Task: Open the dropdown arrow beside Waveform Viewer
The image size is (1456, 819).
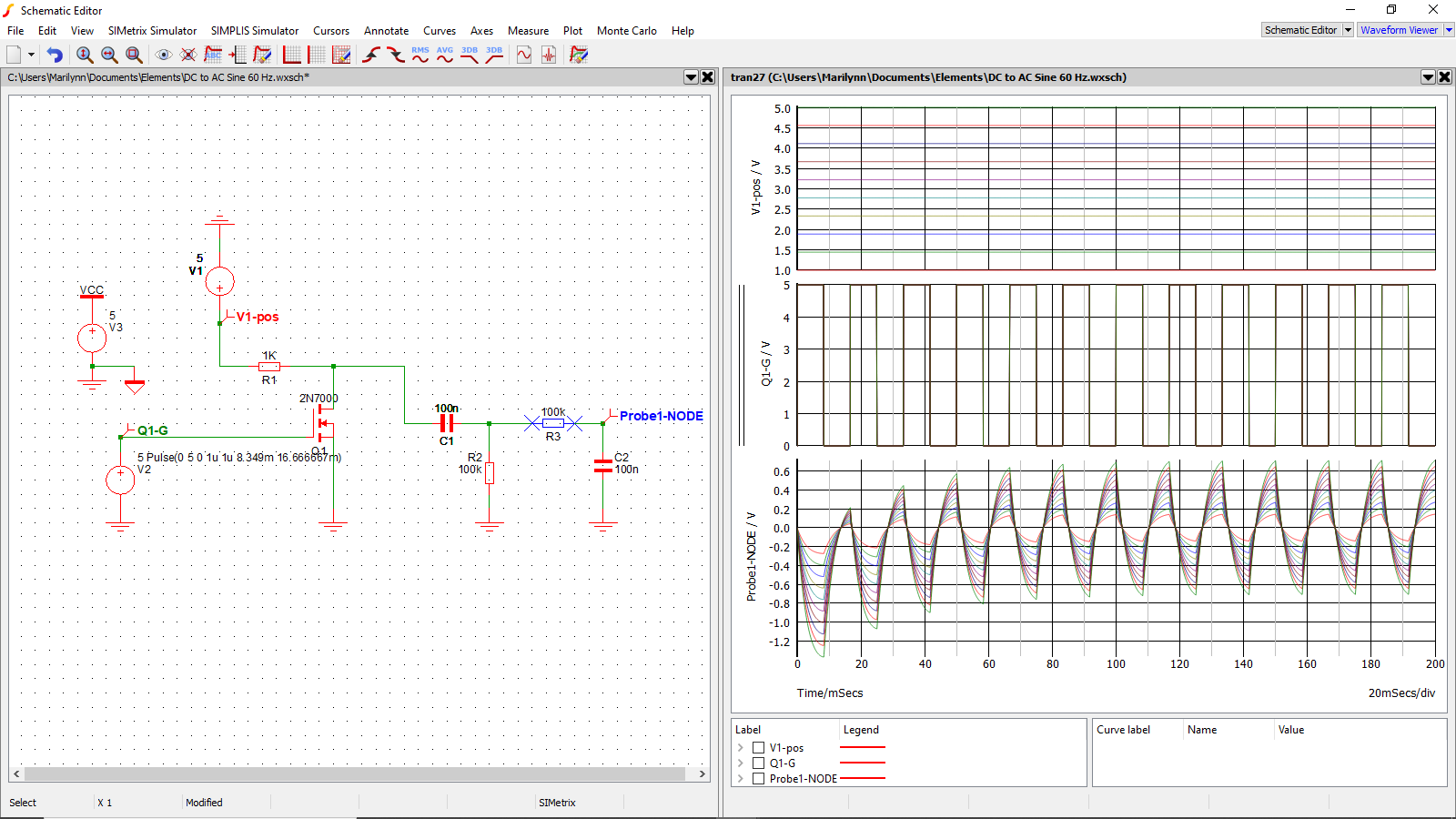Action: pos(1449,30)
